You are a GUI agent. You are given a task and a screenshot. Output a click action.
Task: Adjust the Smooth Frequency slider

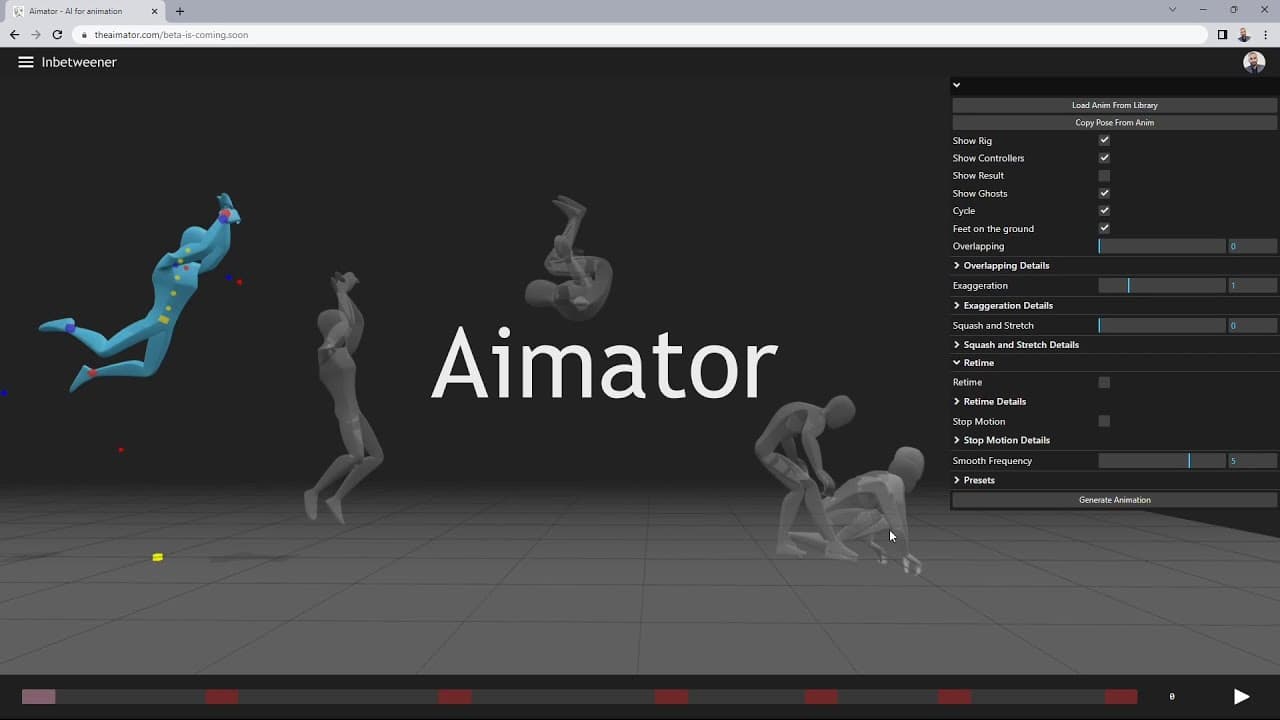coord(1161,461)
